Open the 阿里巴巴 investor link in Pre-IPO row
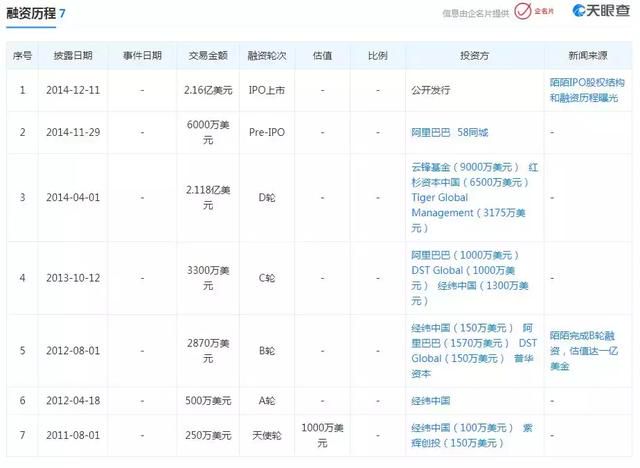 (431, 133)
